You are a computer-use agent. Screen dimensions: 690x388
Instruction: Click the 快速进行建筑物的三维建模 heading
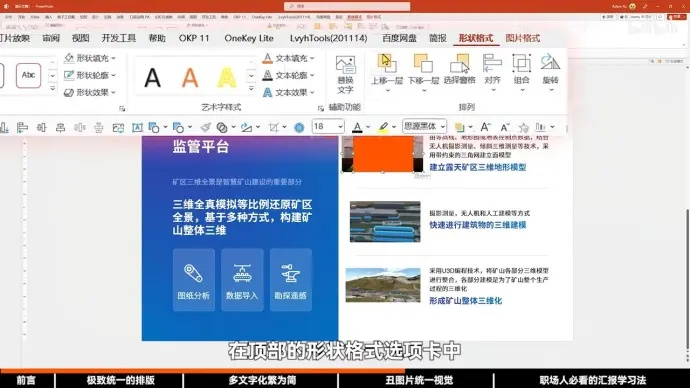coord(477,225)
